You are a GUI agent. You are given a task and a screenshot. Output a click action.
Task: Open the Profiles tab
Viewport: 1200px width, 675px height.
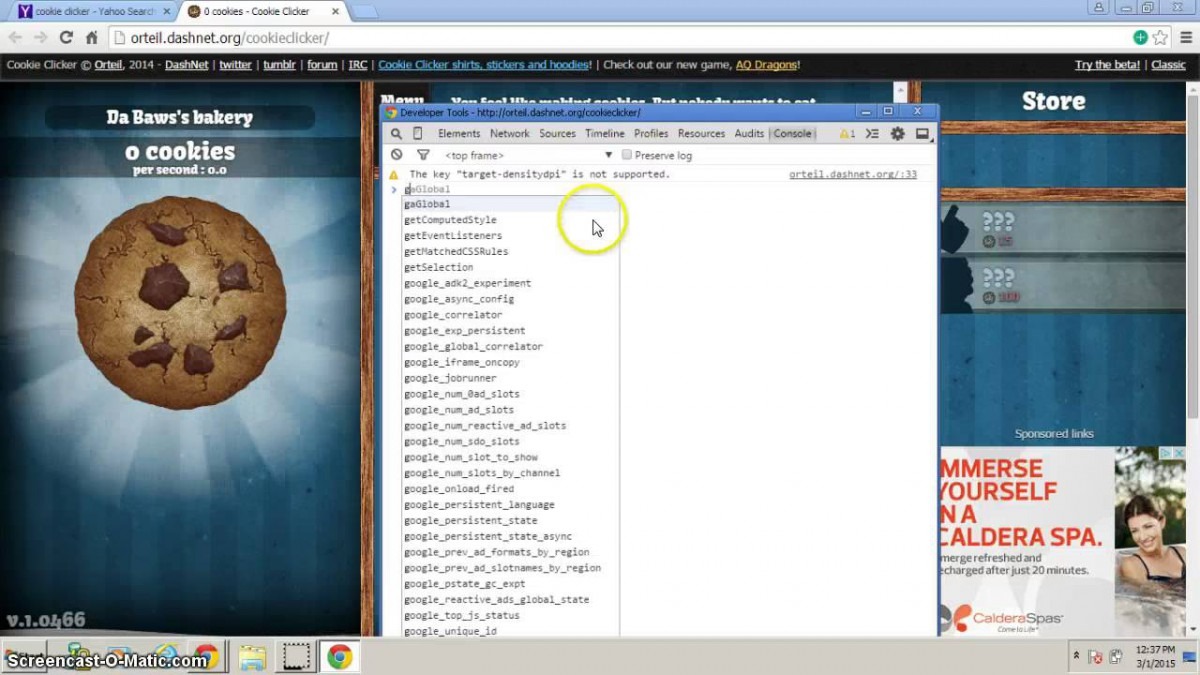click(651, 134)
